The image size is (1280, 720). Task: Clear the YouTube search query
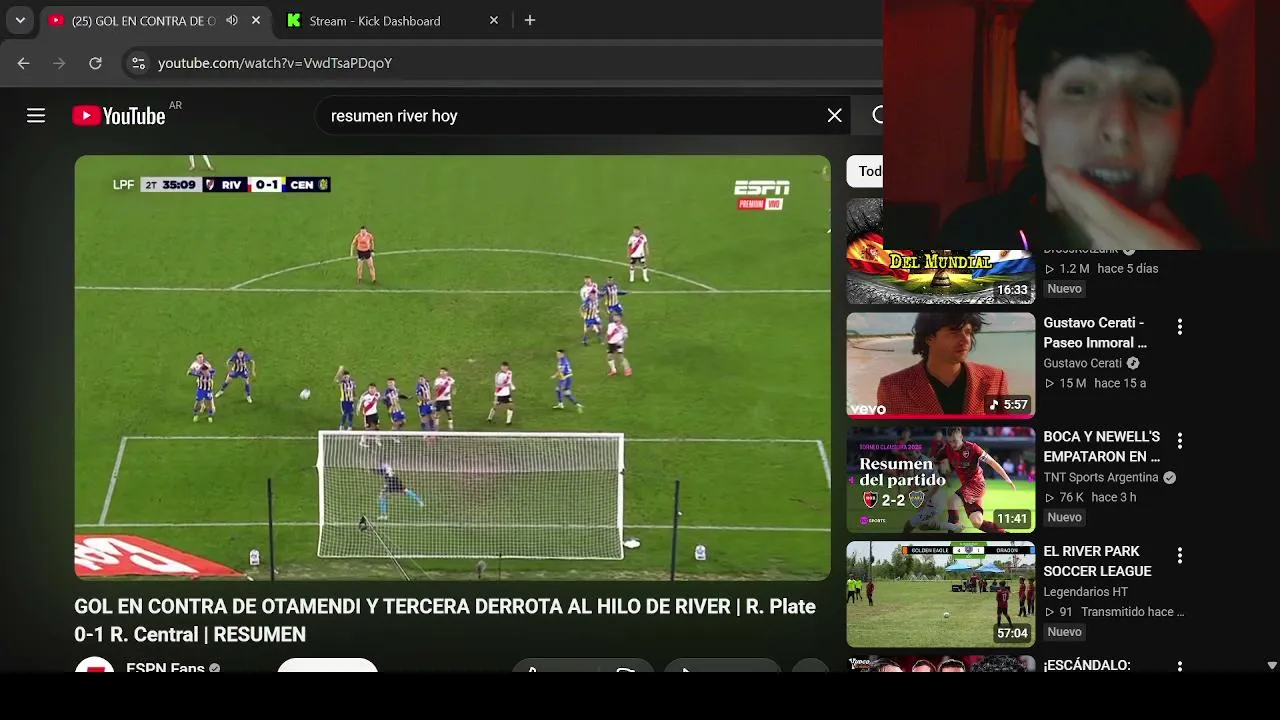(x=835, y=116)
